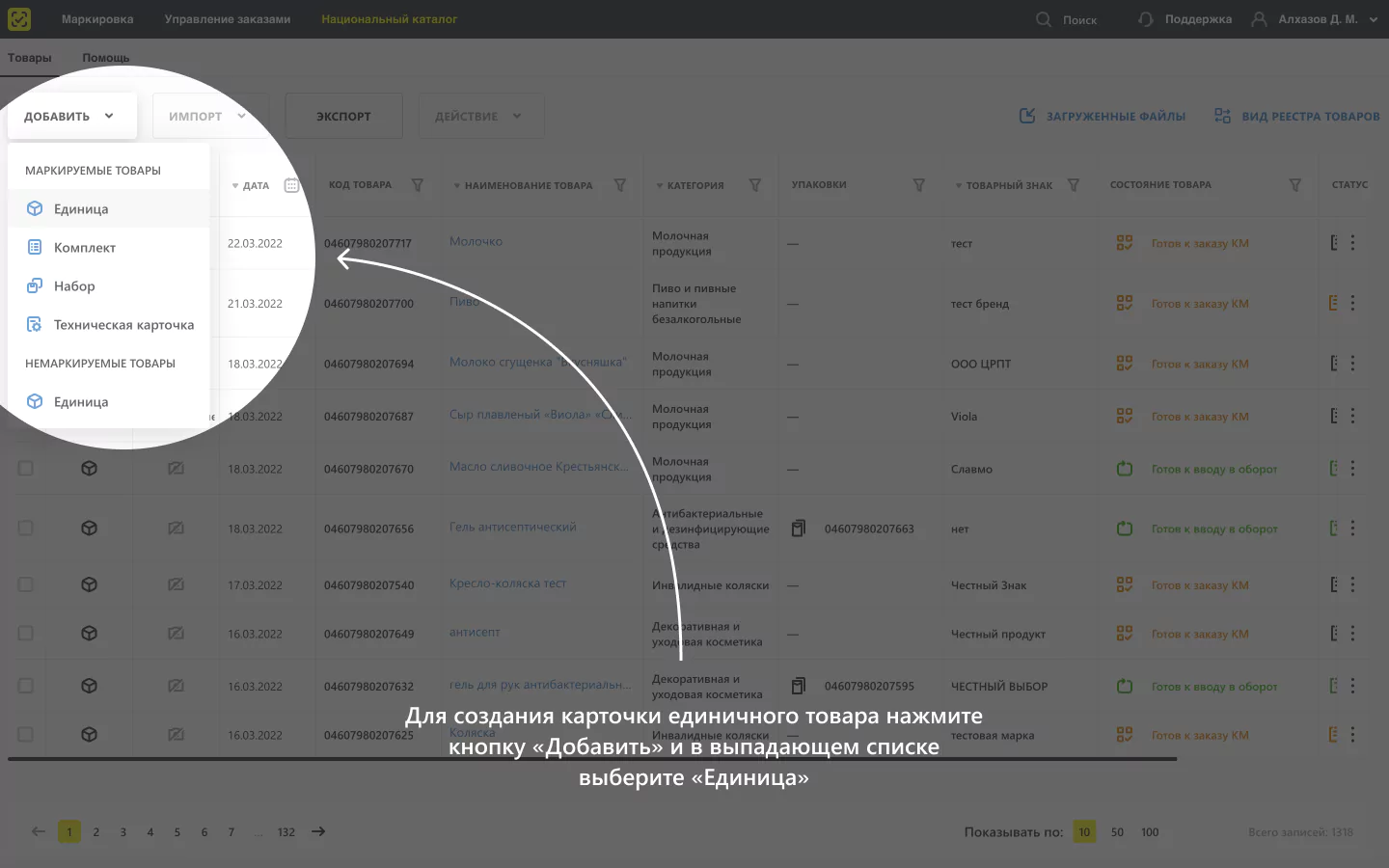Filter the КОД ТОВАРА column
This screenshot has height=868, width=1389.
[418, 185]
